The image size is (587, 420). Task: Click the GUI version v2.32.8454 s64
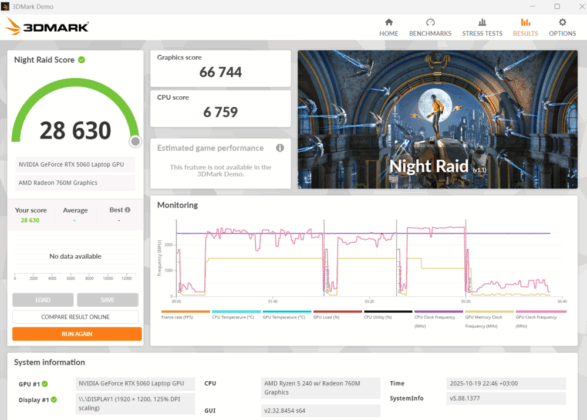click(x=320, y=411)
